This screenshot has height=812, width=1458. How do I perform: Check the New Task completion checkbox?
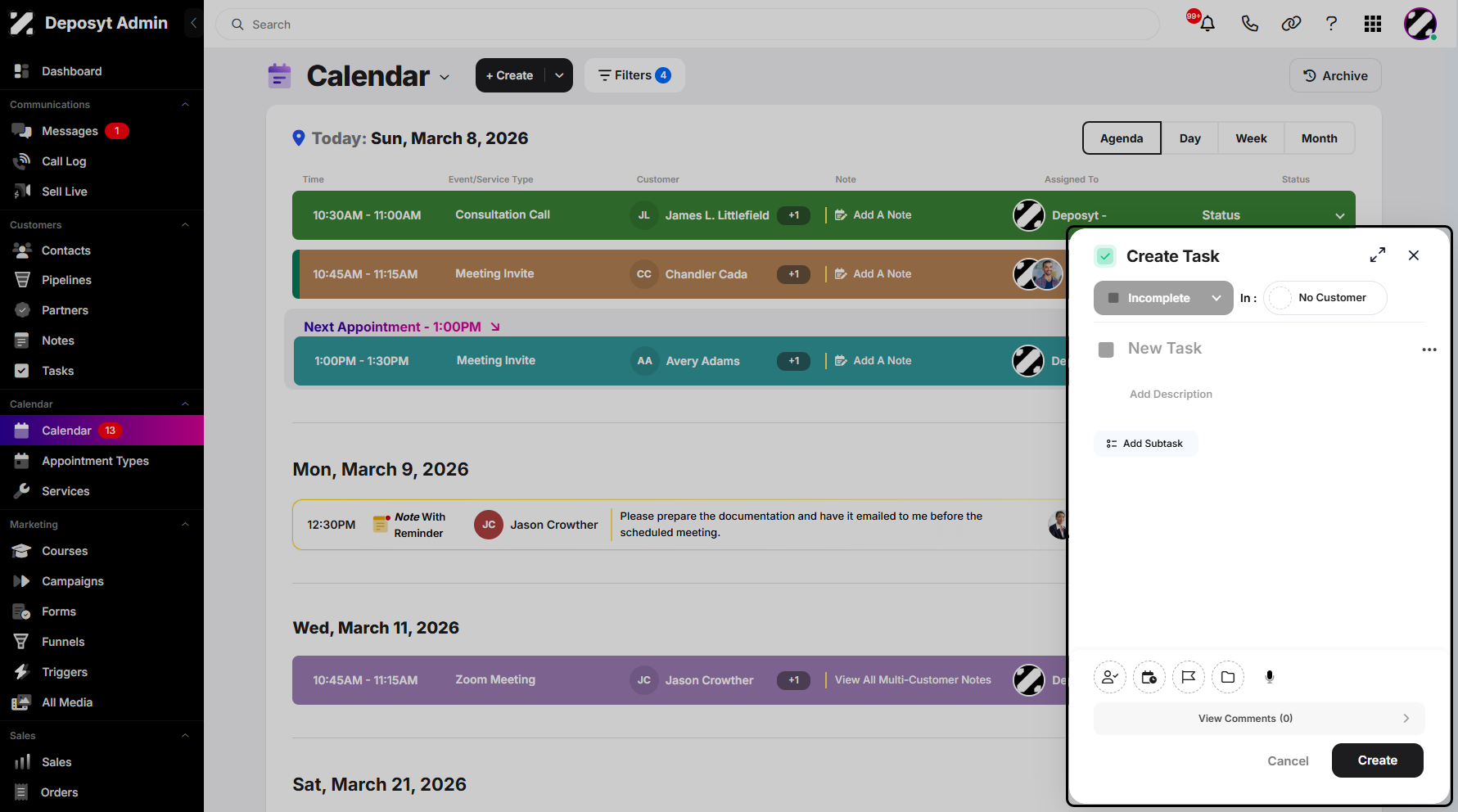click(x=1106, y=350)
